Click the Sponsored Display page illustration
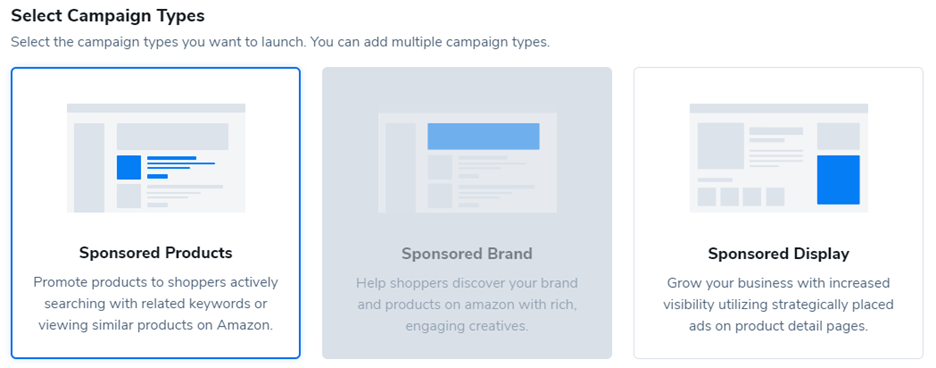Viewport: 936px width, 368px height. click(x=778, y=158)
